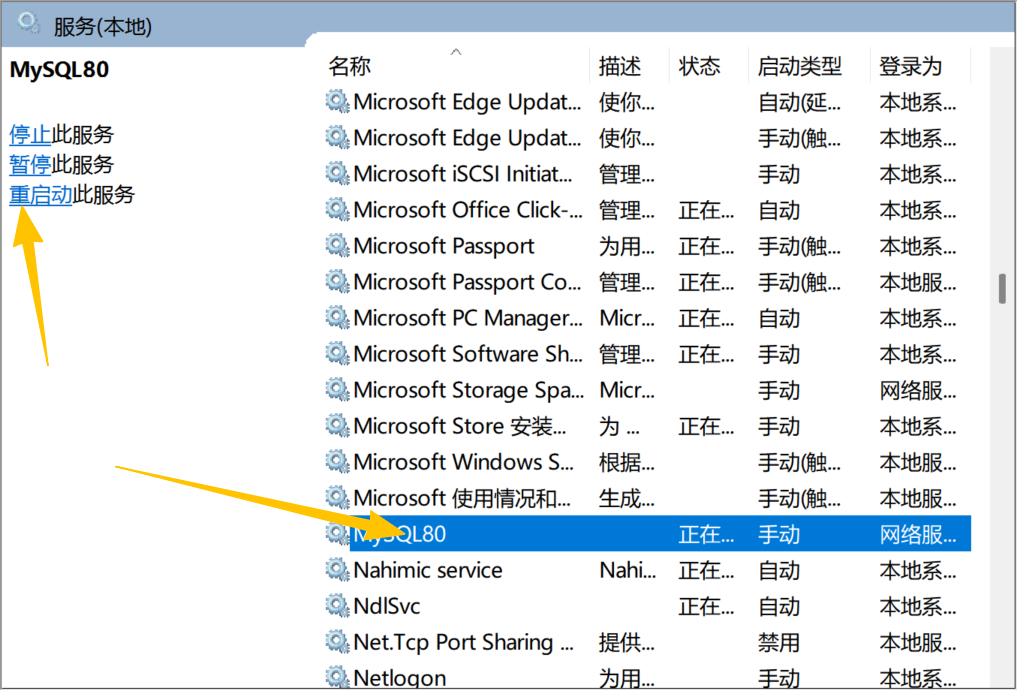Click Nahi... description of Nahimic service
The image size is (1017, 690).
point(627,570)
